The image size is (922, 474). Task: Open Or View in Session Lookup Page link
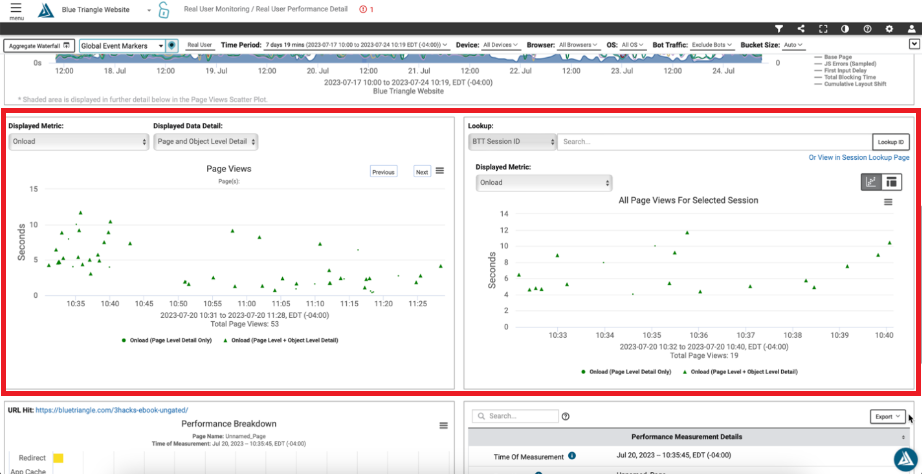858,158
